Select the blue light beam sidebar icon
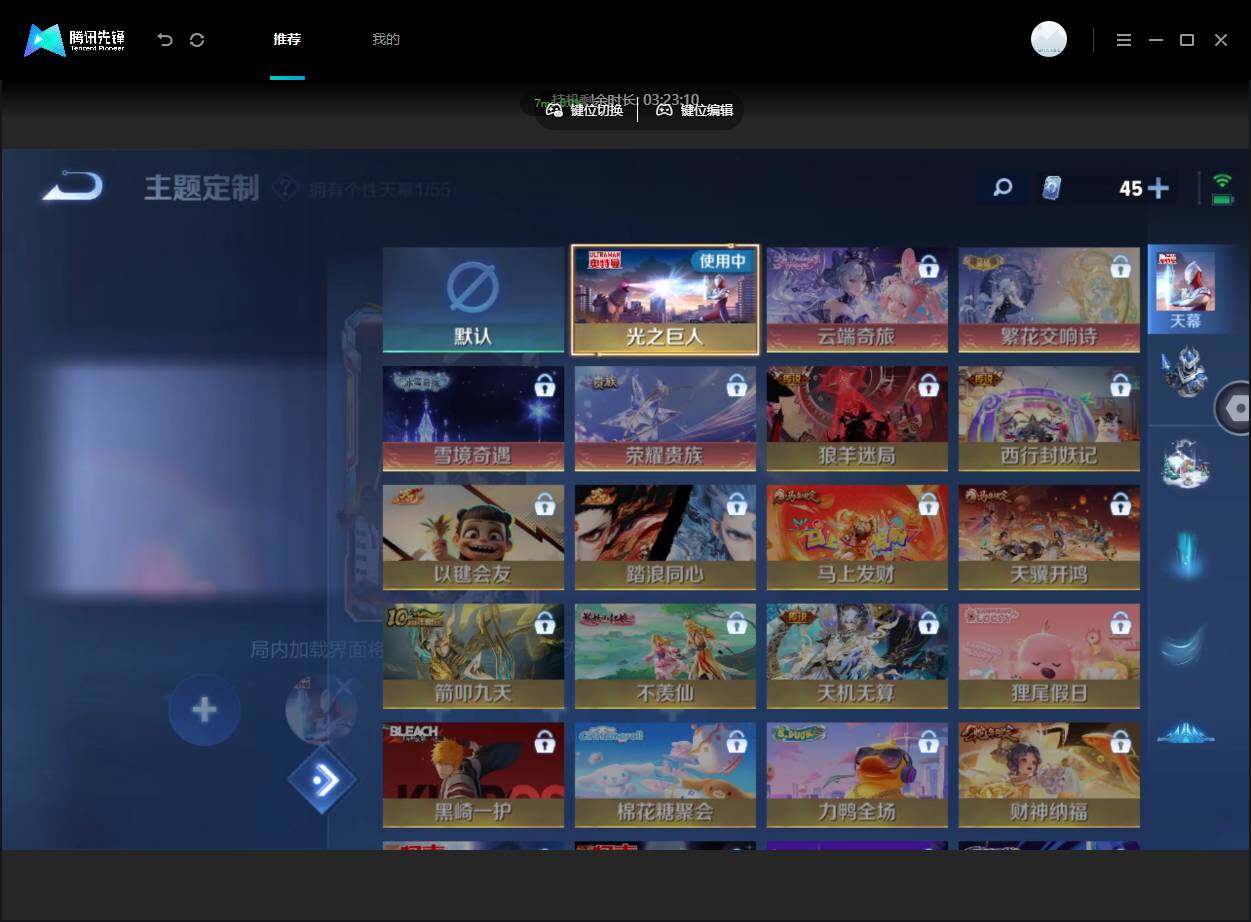The height and width of the screenshot is (922, 1251). click(1187, 554)
